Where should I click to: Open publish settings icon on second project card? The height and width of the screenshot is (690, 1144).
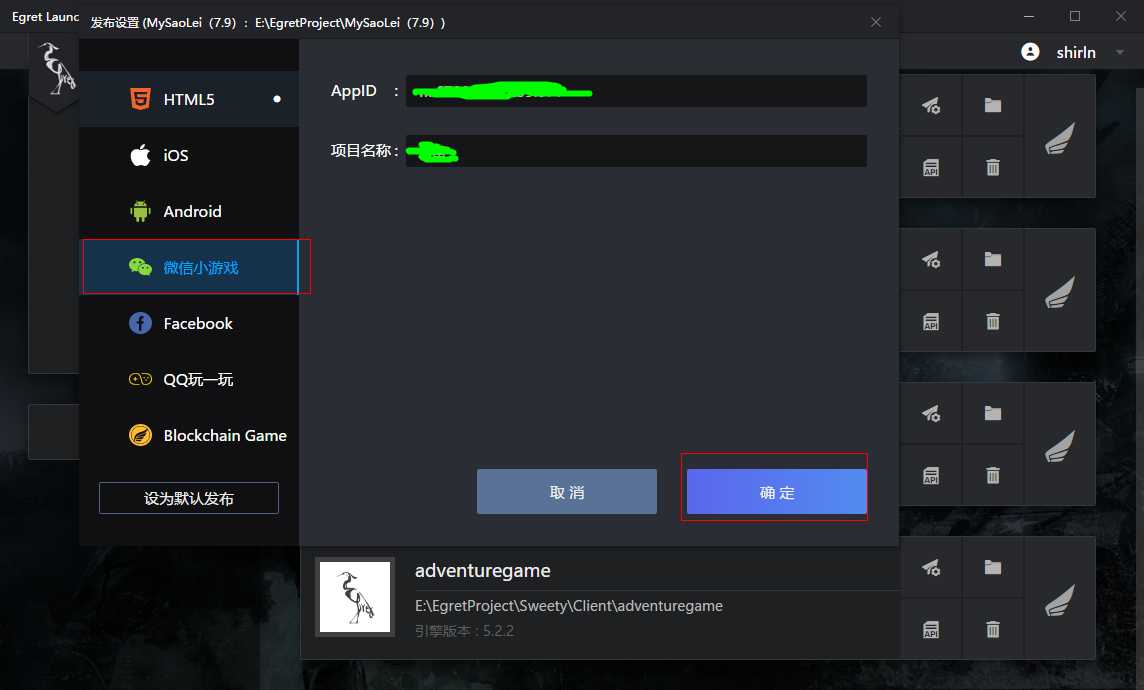click(931, 260)
